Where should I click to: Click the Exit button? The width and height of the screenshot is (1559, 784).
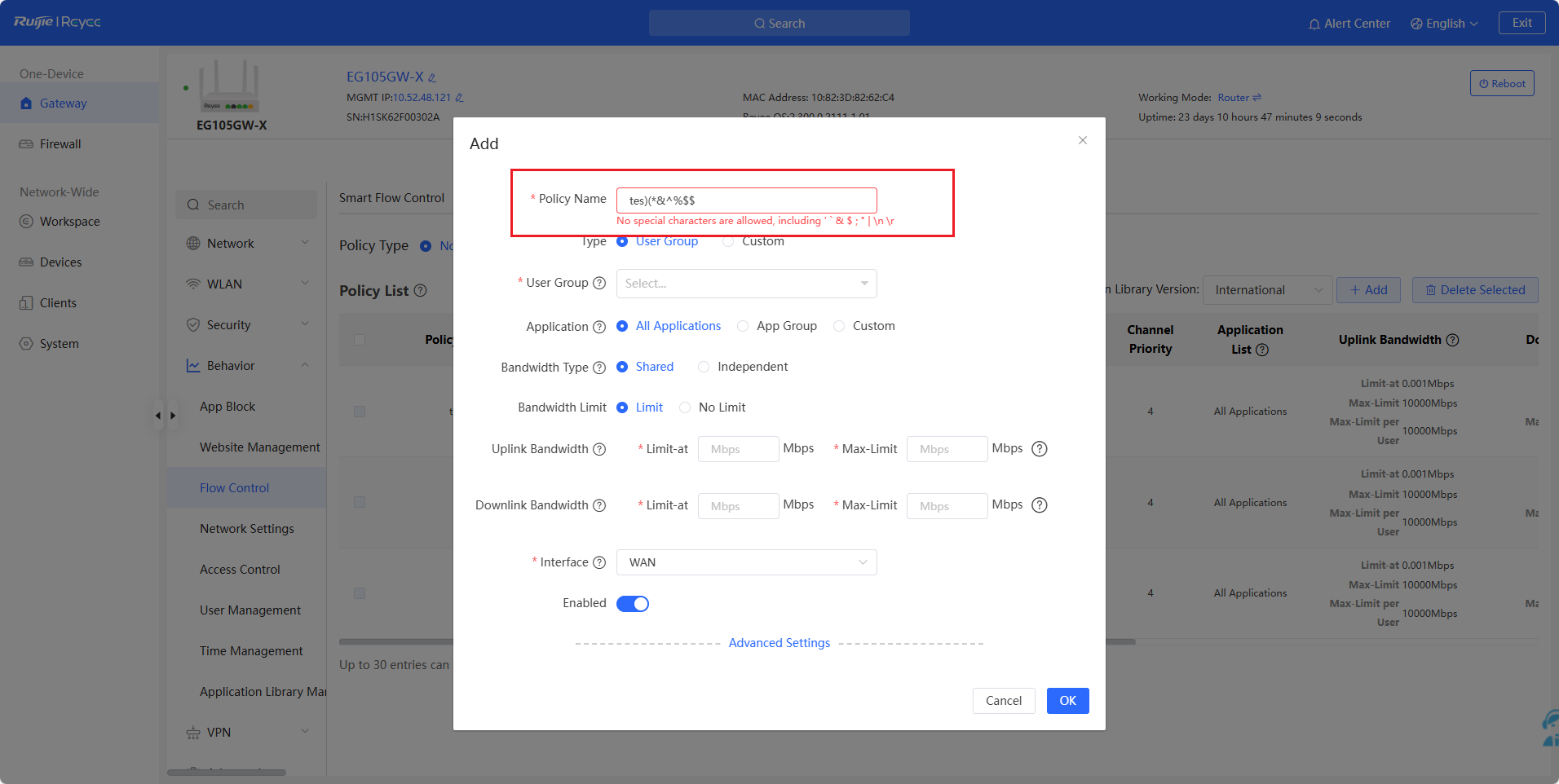tap(1521, 23)
